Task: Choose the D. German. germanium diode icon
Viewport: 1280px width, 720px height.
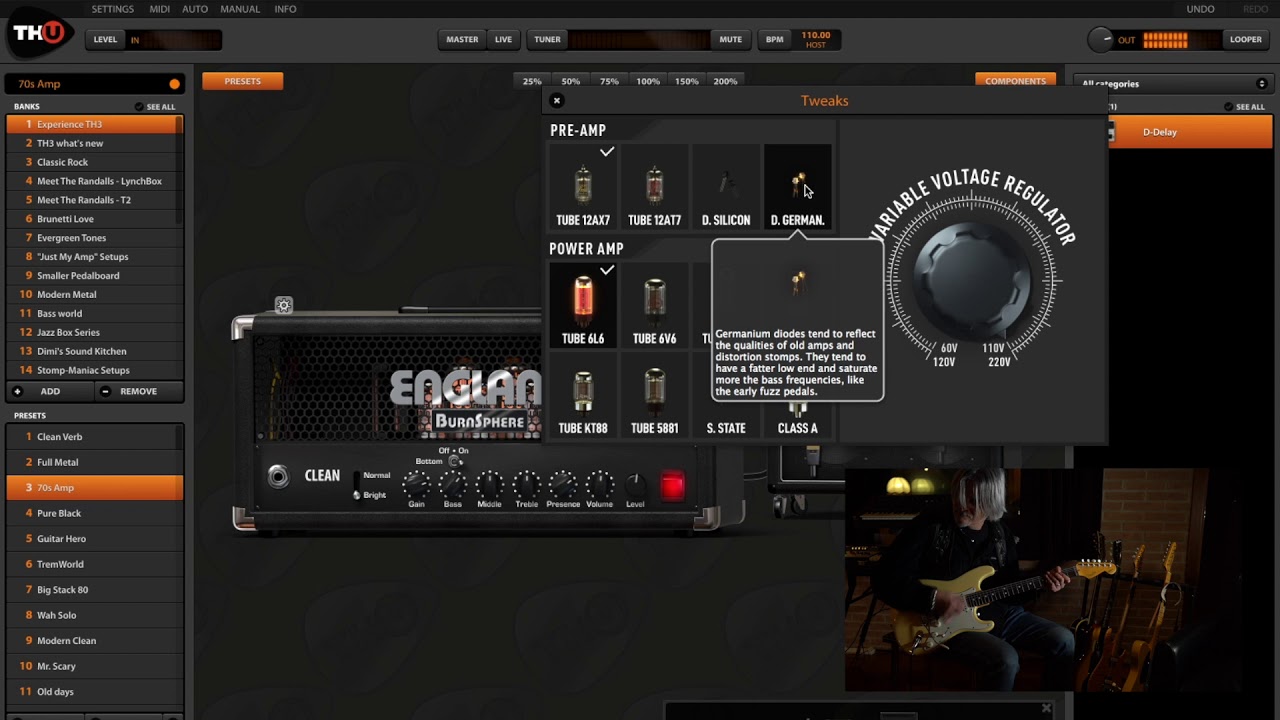Action: (x=797, y=185)
